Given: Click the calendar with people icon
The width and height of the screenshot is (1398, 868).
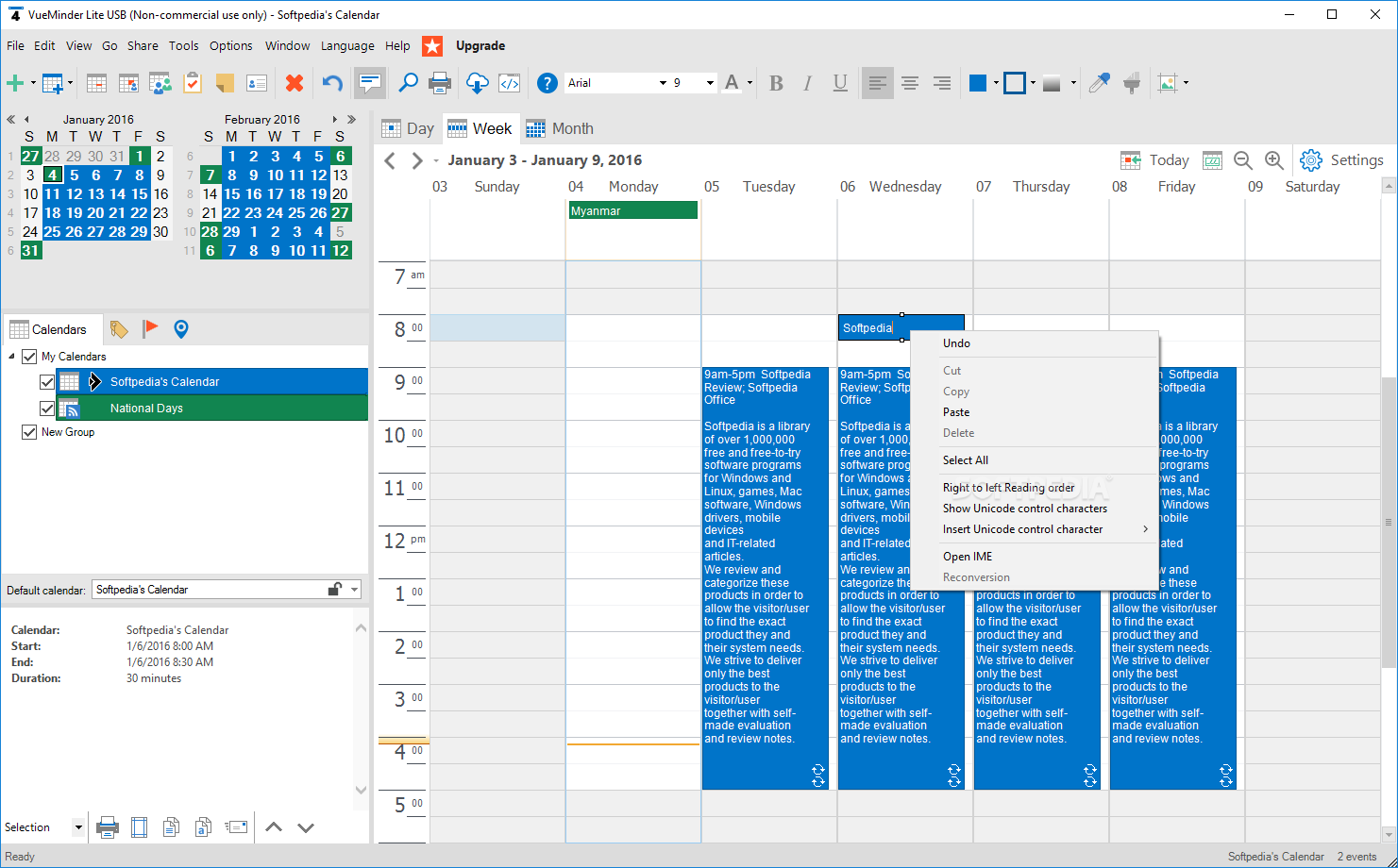Looking at the screenshot, I should click(x=160, y=83).
